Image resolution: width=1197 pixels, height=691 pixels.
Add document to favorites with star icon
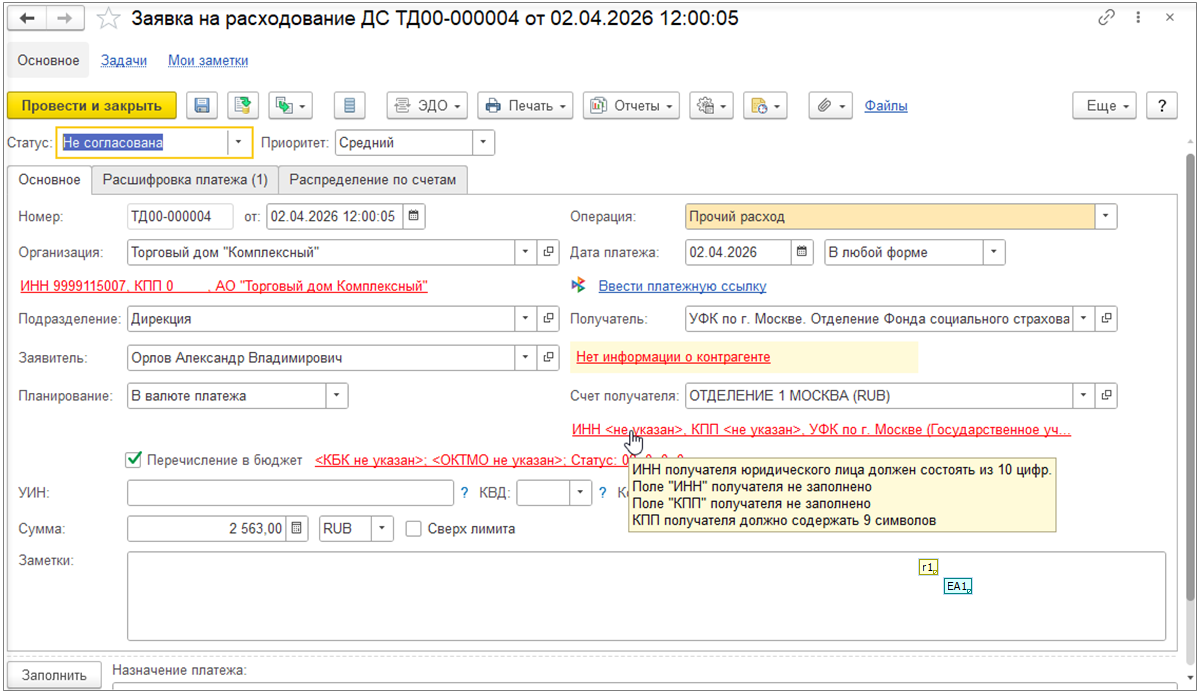tap(107, 19)
